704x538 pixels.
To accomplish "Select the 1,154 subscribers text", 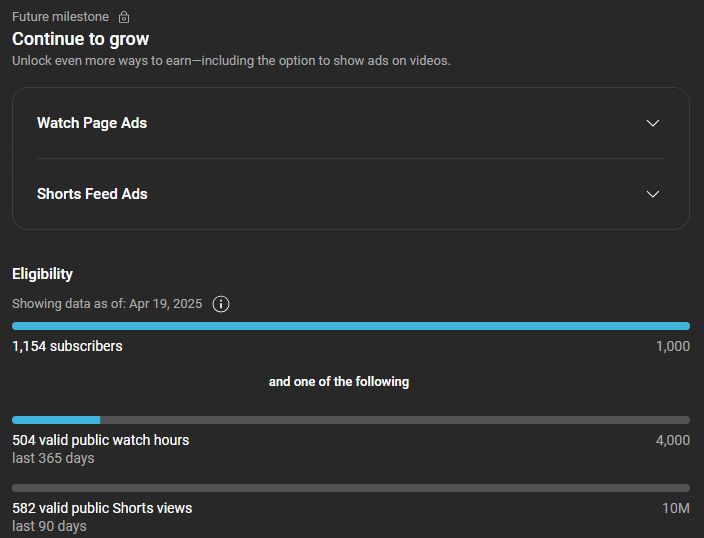I will coord(67,346).
